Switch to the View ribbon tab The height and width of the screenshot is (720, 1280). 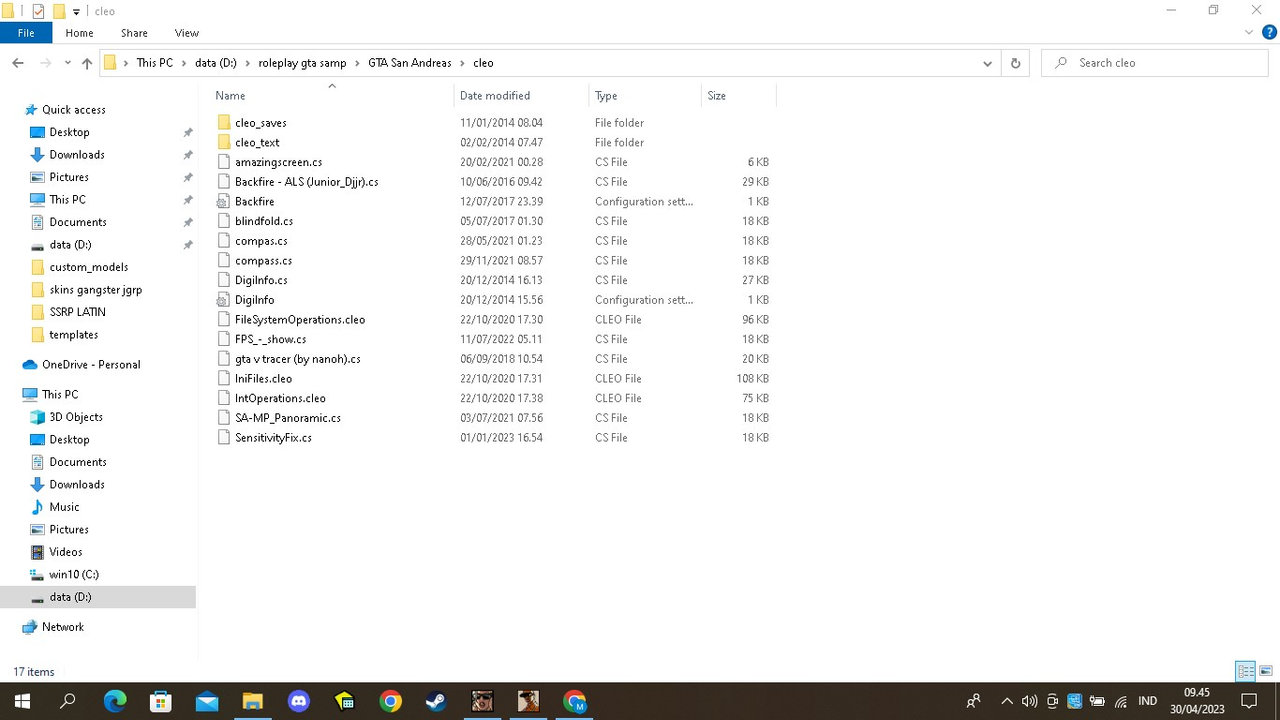pos(186,33)
